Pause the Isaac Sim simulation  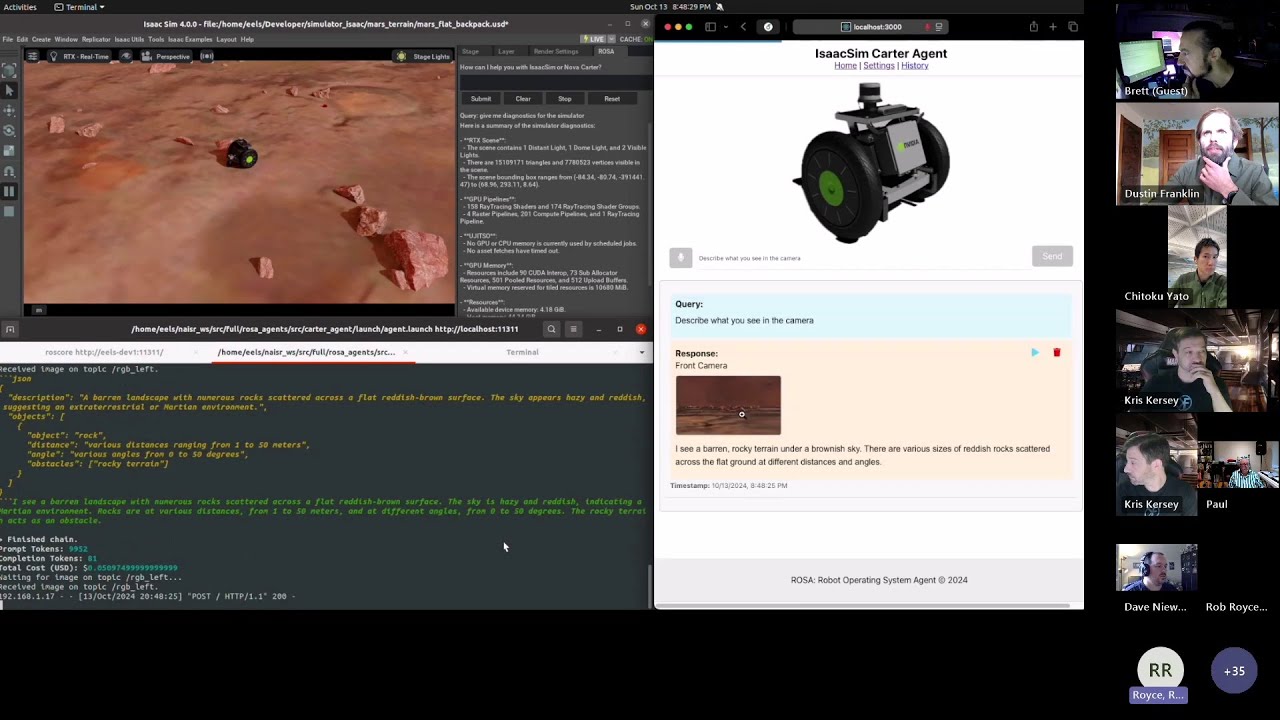(9, 191)
